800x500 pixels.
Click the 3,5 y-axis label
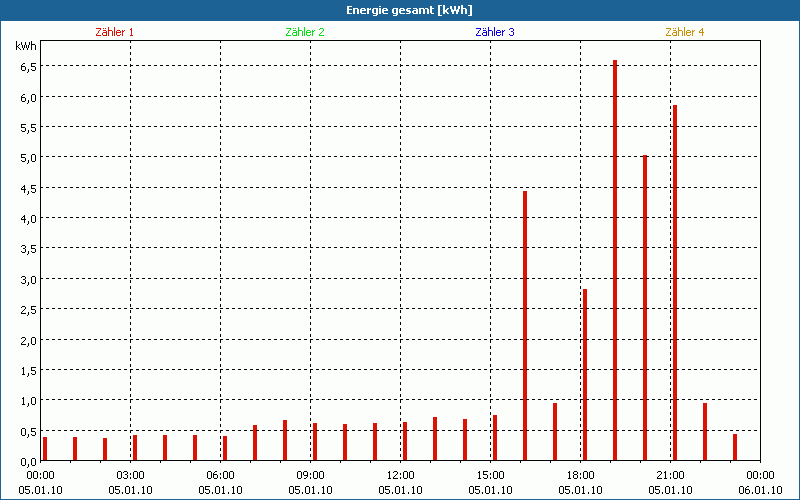tap(28, 249)
